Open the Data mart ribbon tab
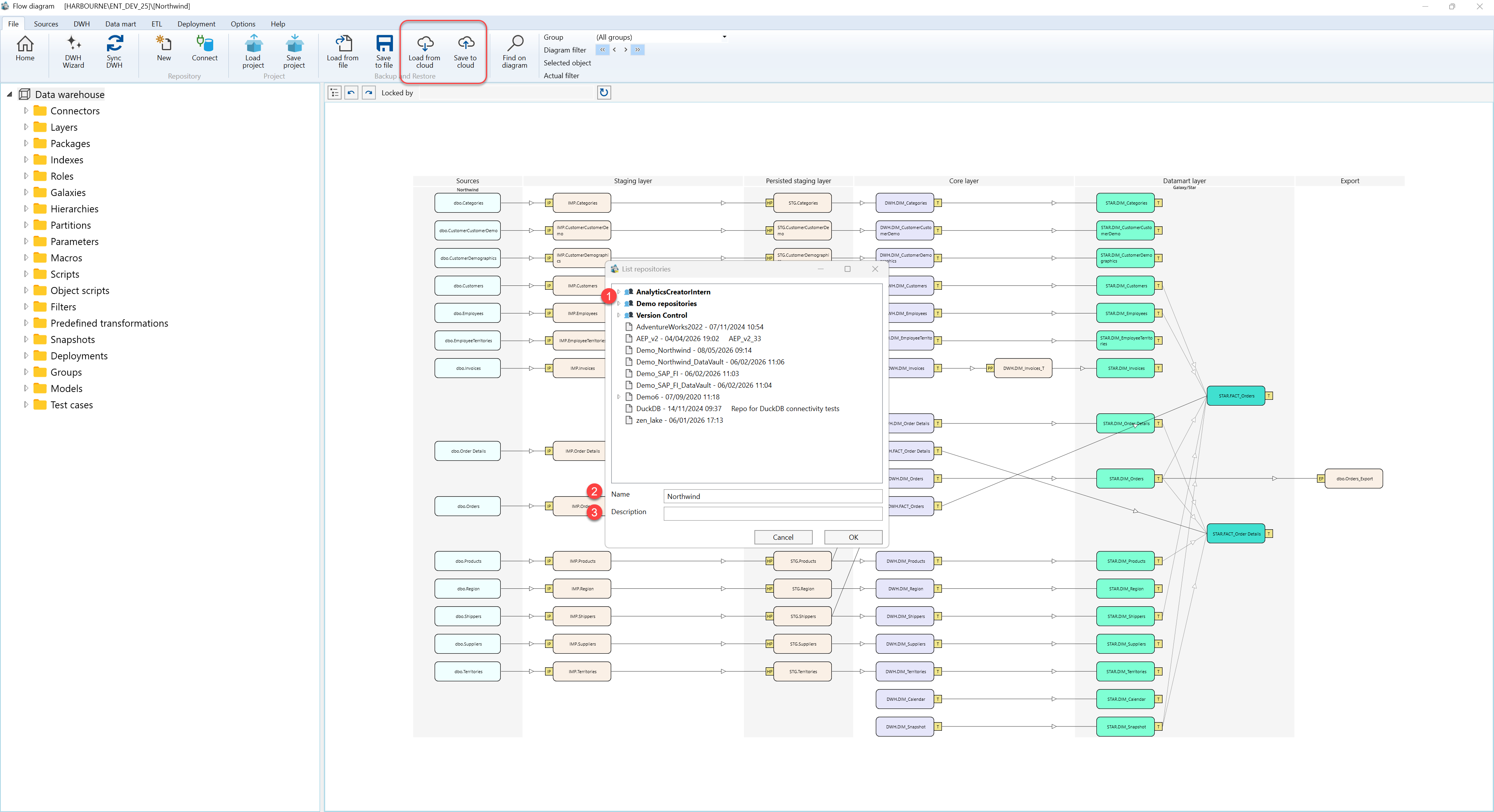Screen dimensions: 1494x812 121,24
